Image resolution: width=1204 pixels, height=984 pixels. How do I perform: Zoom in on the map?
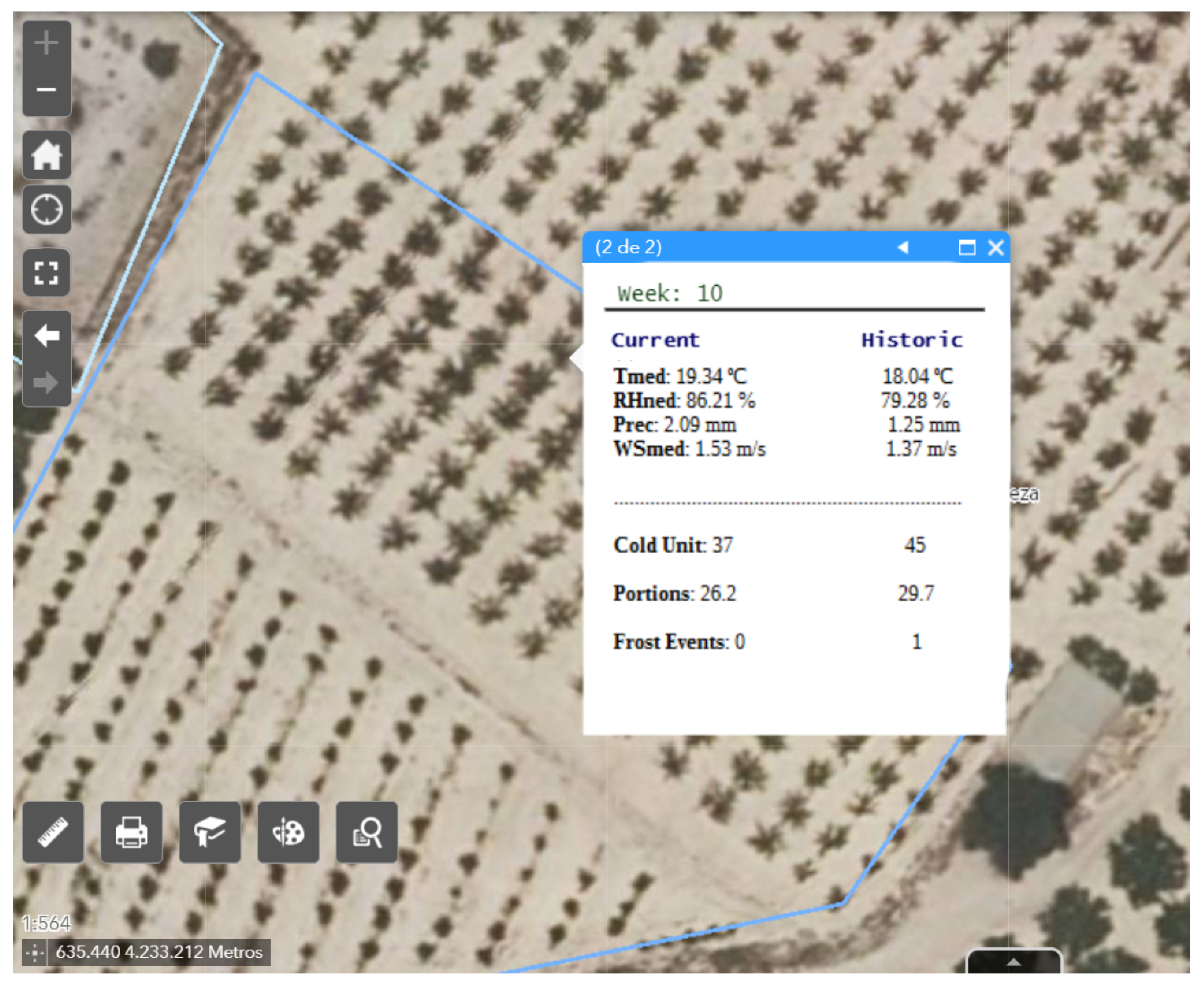pyautogui.click(x=47, y=42)
